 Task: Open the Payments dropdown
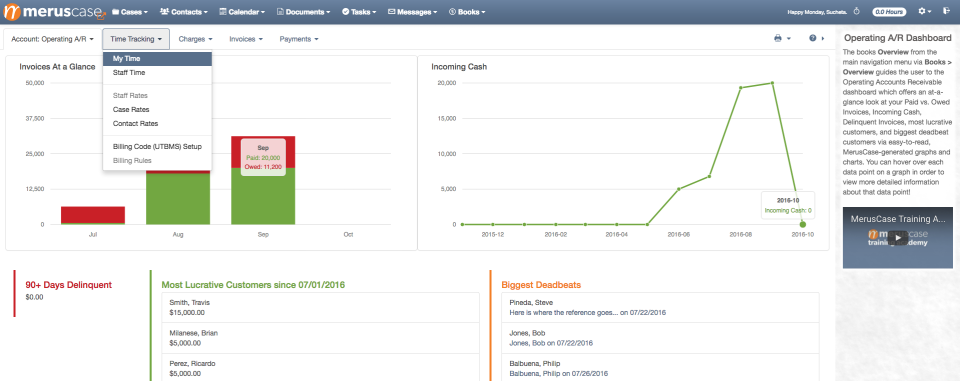299,39
